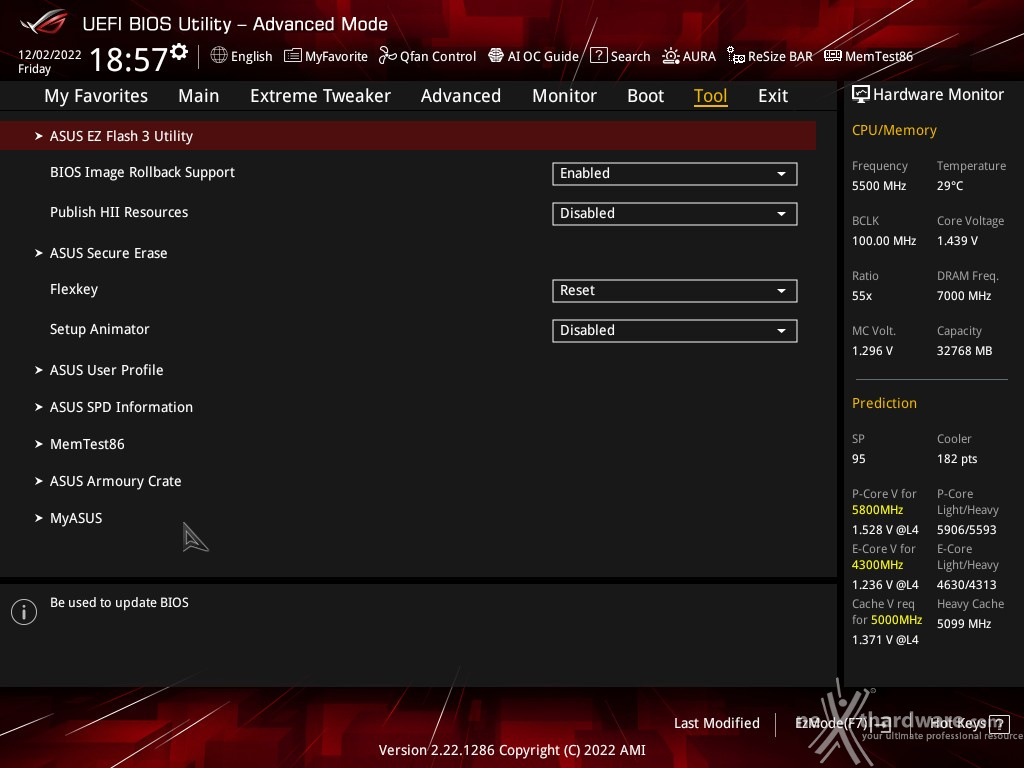The image size is (1024, 768).
Task: Click the 5500 MHz frequency value
Action: pos(879,186)
